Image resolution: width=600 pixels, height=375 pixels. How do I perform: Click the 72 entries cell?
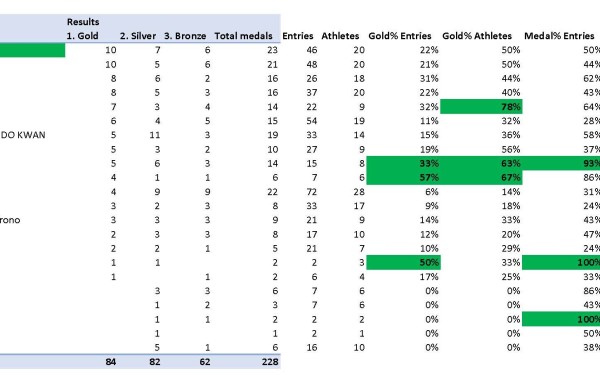click(311, 192)
